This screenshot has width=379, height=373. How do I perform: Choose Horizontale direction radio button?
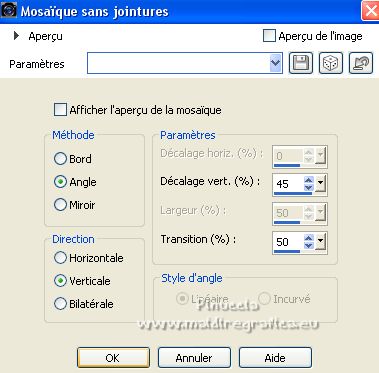60,258
